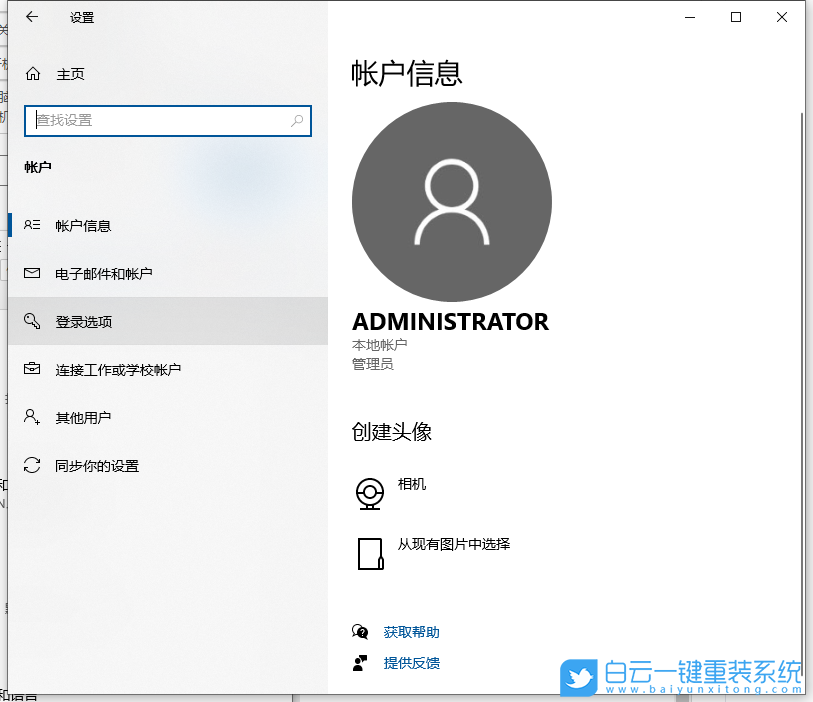Screen dimensions: 813x702
Task: Click the feedback icon beside 提供反馈
Action: (360, 663)
